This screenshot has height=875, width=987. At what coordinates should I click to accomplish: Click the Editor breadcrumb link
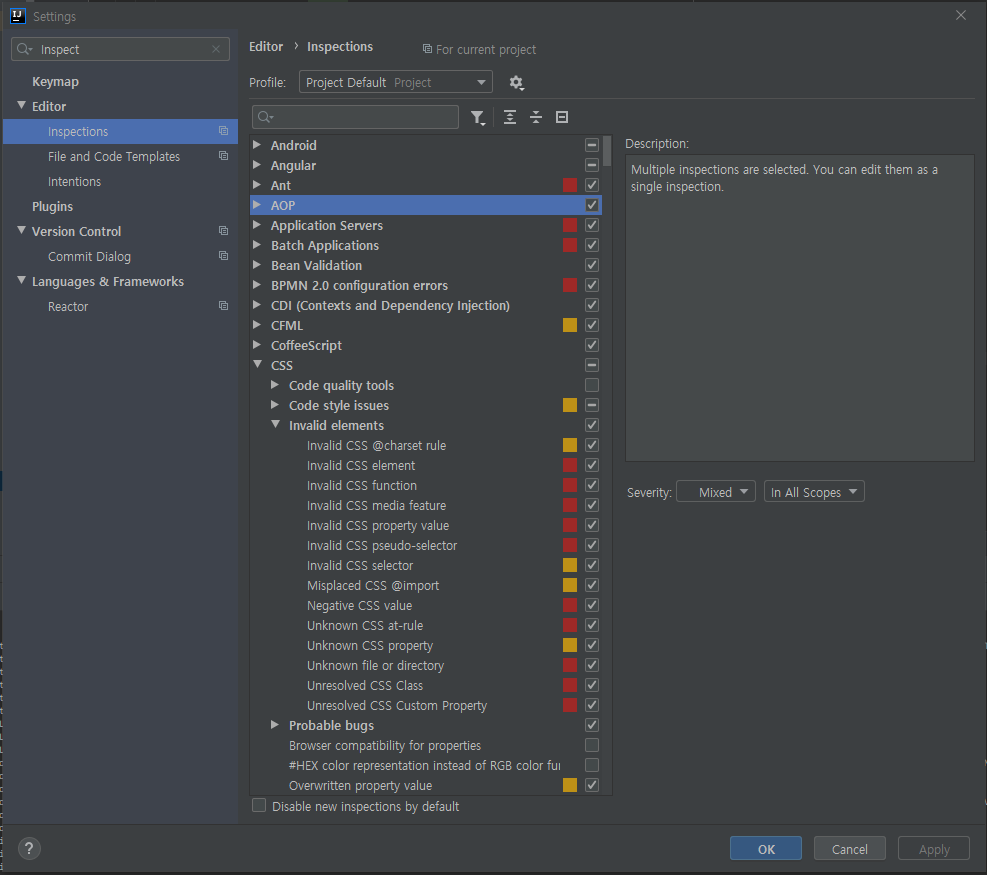tap(266, 47)
